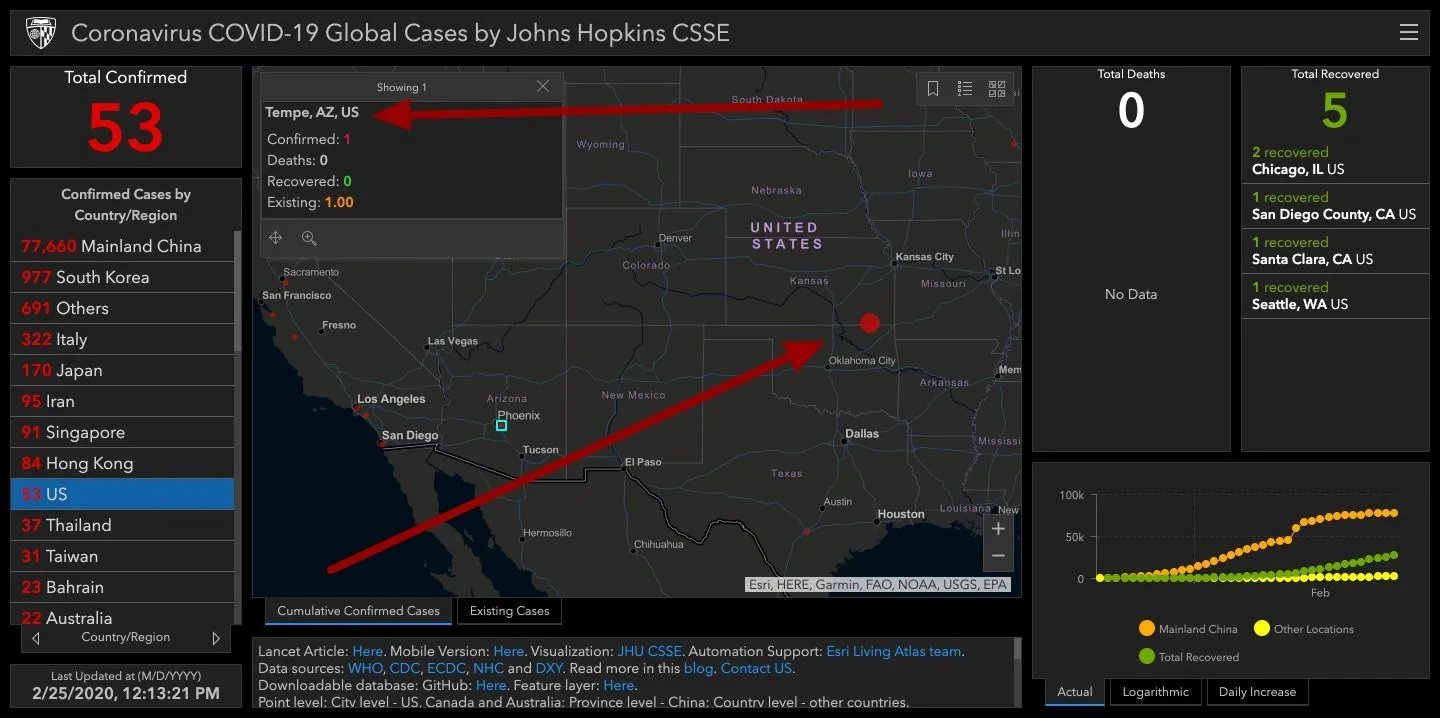This screenshot has width=1440, height=718.
Task: Open the Lancet Article Here link
Action: pyautogui.click(x=367, y=651)
